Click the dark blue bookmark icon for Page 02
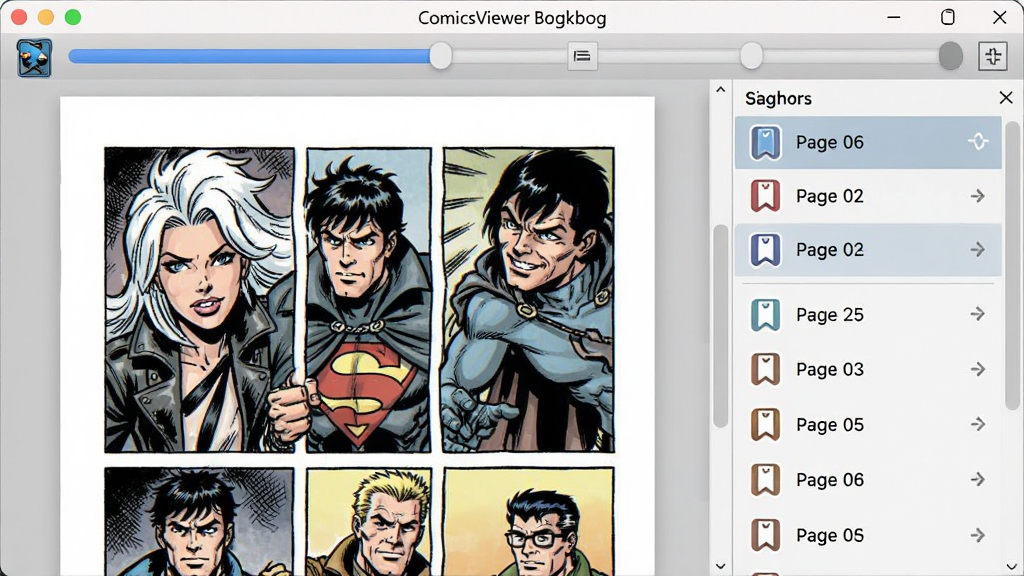The width and height of the screenshot is (1024, 576). [x=765, y=249]
